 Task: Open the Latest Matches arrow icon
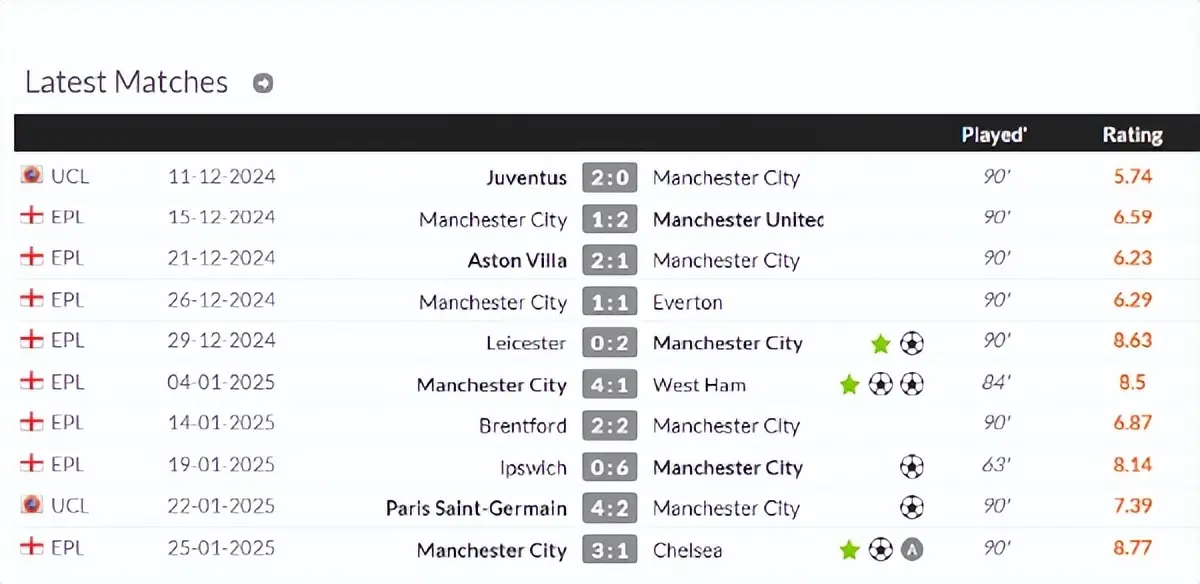pos(263,83)
